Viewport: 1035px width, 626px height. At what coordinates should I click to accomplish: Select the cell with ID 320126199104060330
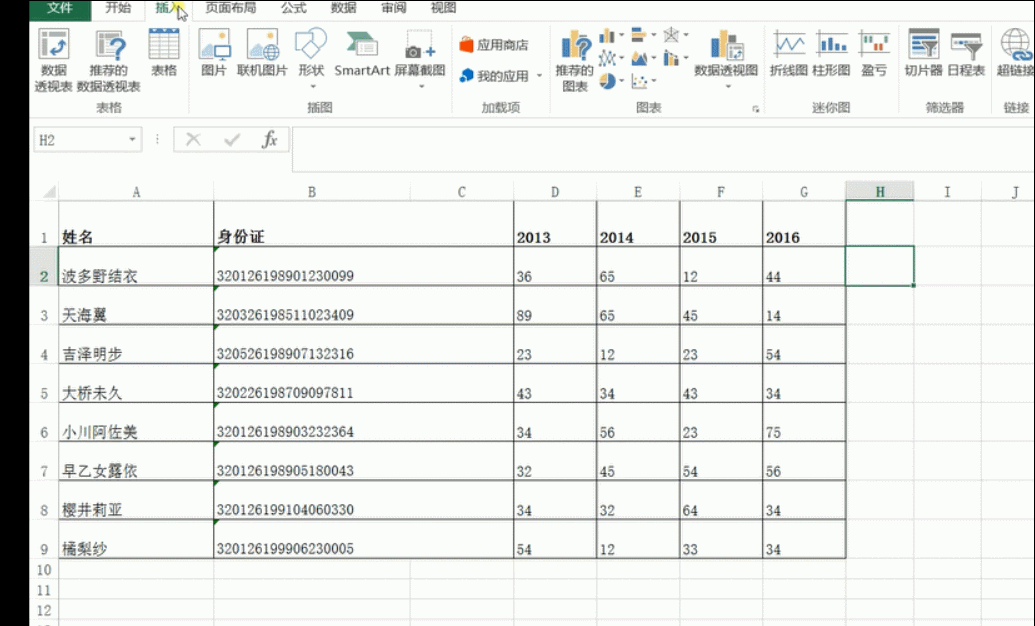coord(364,501)
